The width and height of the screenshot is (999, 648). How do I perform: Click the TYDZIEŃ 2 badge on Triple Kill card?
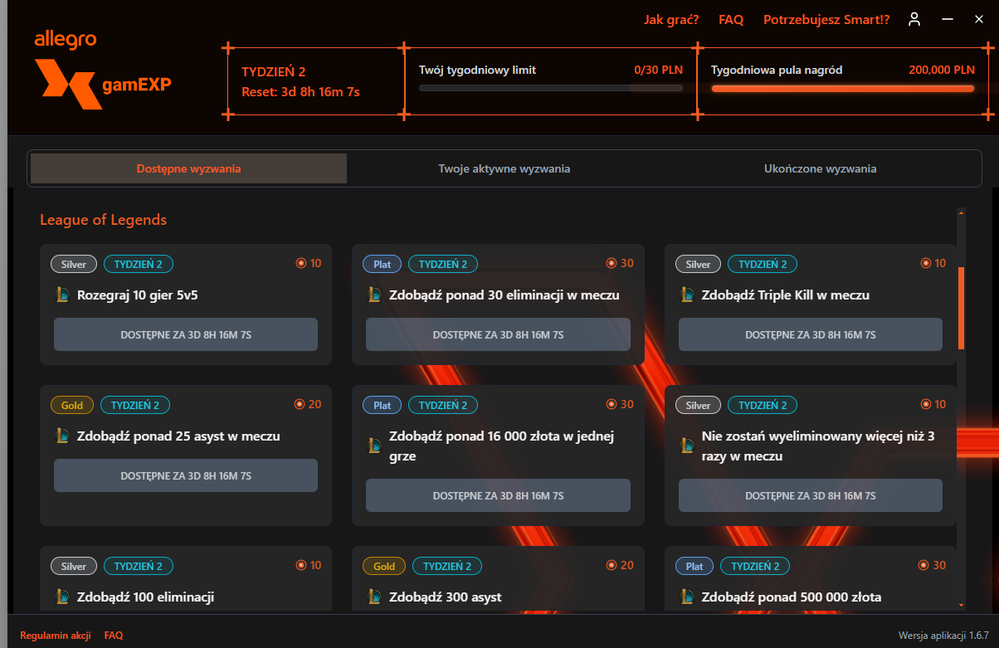762,264
